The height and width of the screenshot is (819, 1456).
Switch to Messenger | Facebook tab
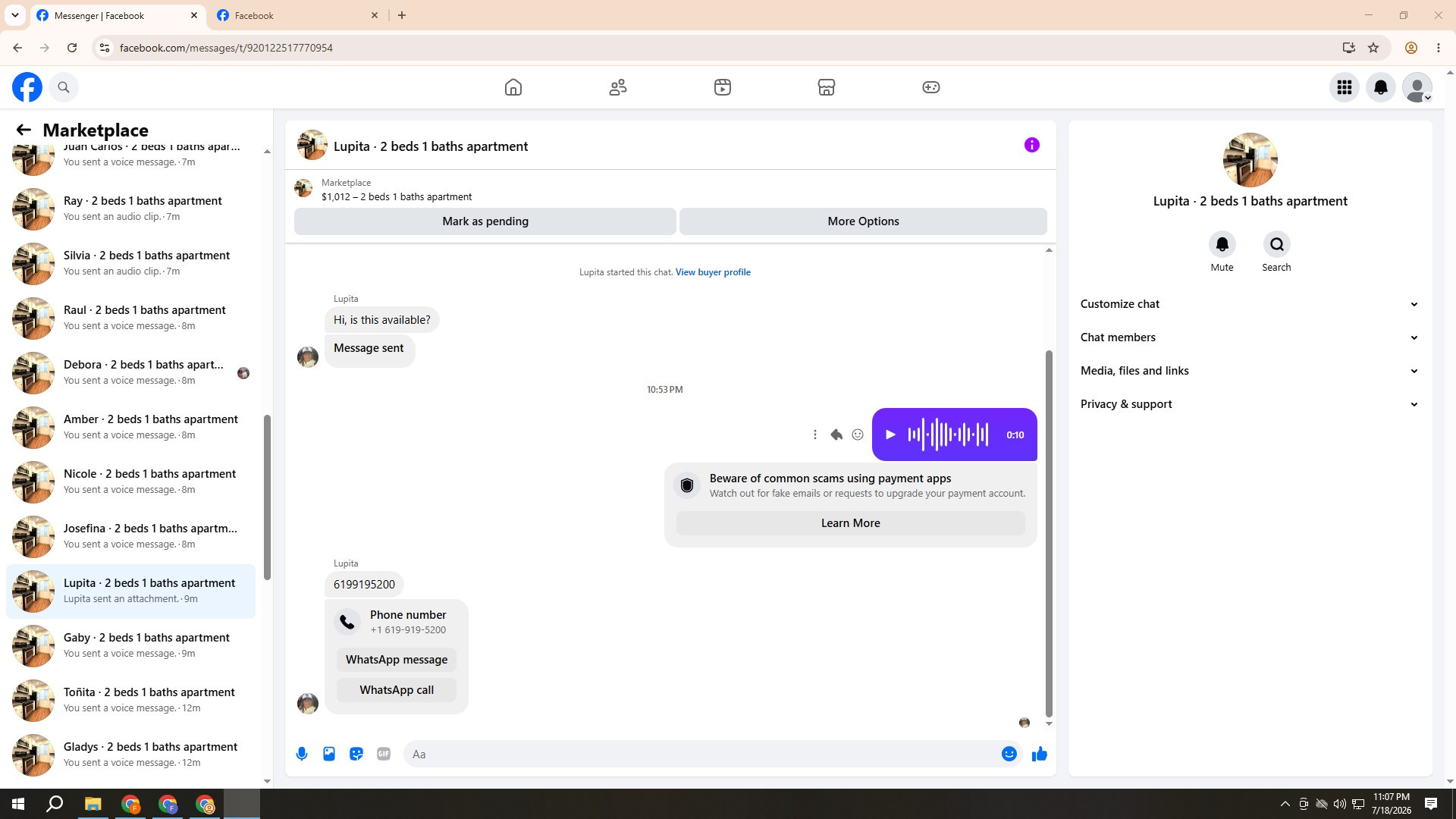point(118,15)
